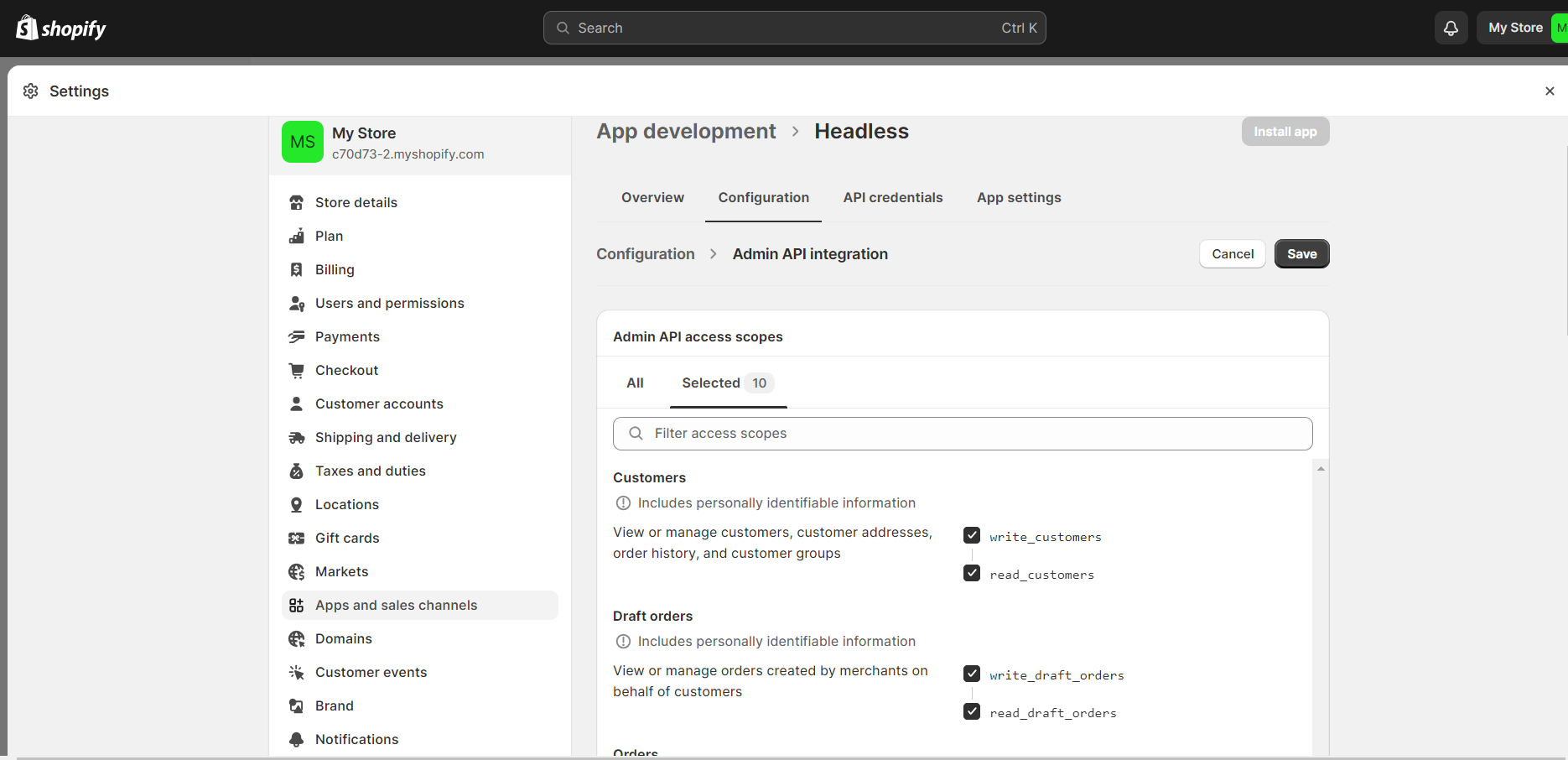Click the Markets globe icon
Viewport: 1568px width, 760px height.
point(296,571)
